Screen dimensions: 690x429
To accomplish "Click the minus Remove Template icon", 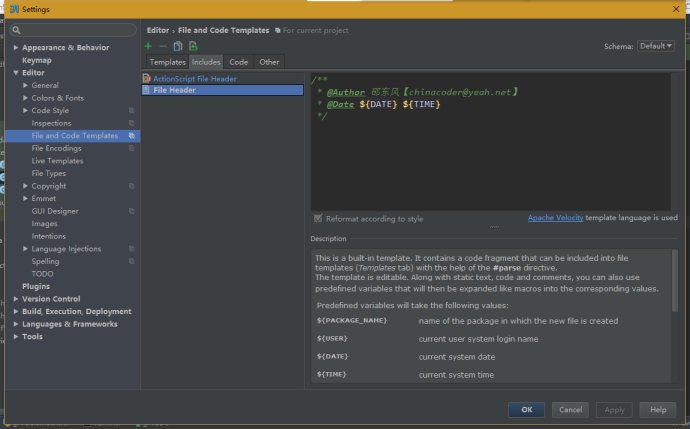I will point(163,46).
